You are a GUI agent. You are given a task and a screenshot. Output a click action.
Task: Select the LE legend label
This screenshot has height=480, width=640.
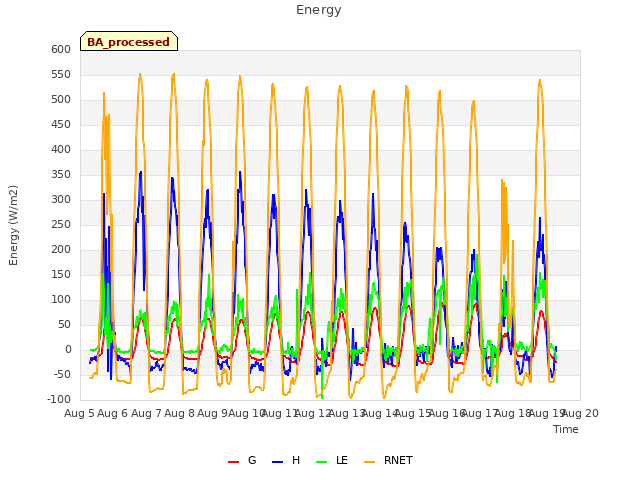(x=342, y=460)
